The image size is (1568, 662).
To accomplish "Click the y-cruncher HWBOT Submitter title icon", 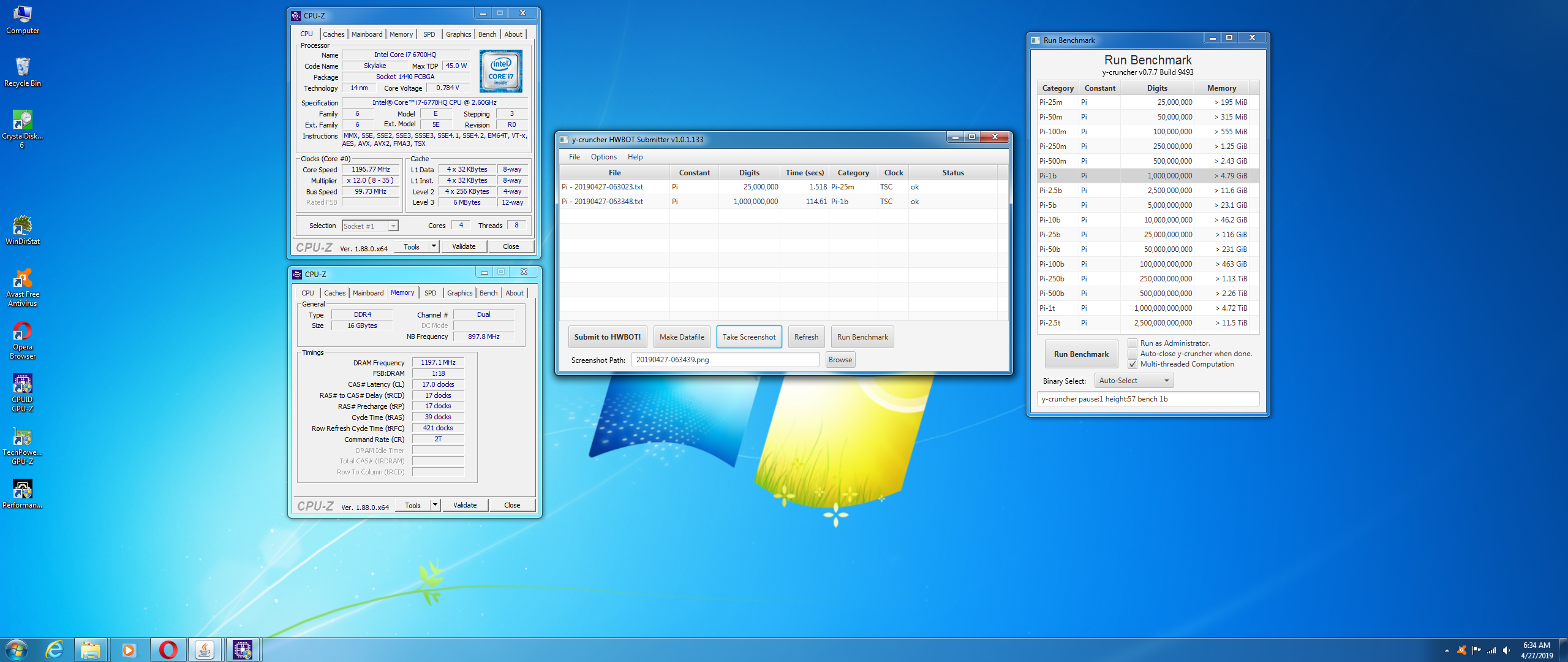I will click(564, 140).
